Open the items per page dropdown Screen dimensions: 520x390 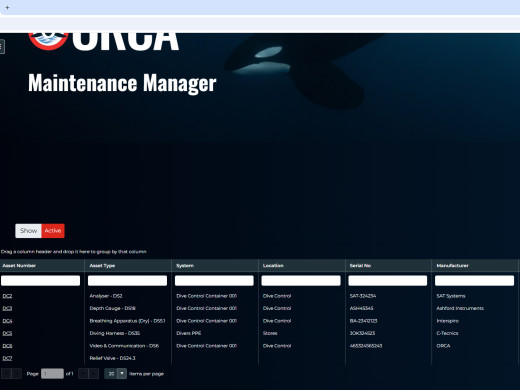pyautogui.click(x=122, y=374)
